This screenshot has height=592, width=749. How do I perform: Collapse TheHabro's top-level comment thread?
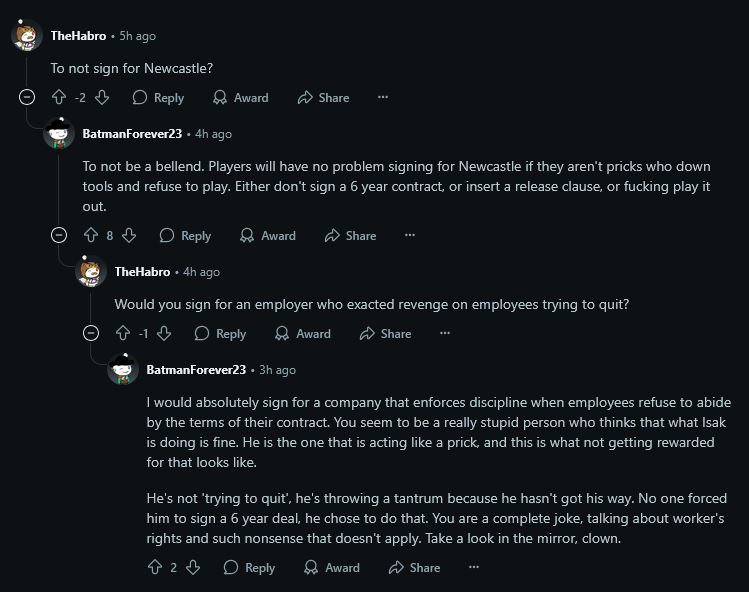[28, 98]
